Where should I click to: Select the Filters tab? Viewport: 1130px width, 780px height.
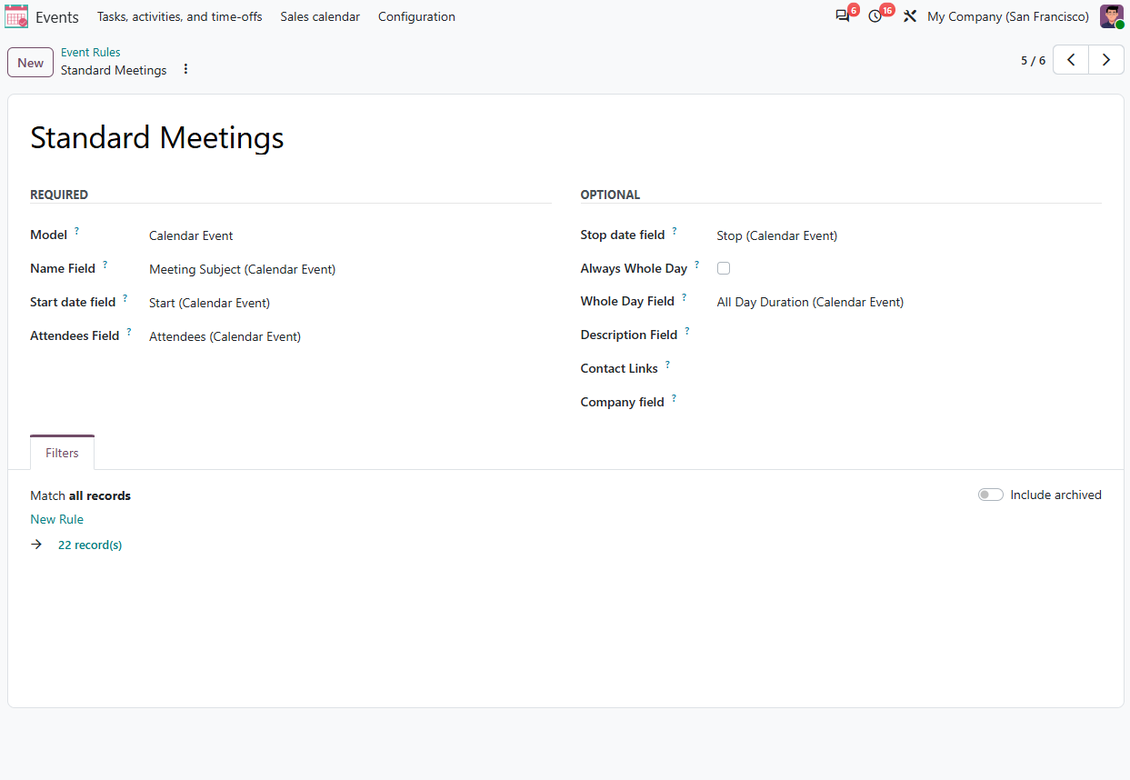click(62, 453)
